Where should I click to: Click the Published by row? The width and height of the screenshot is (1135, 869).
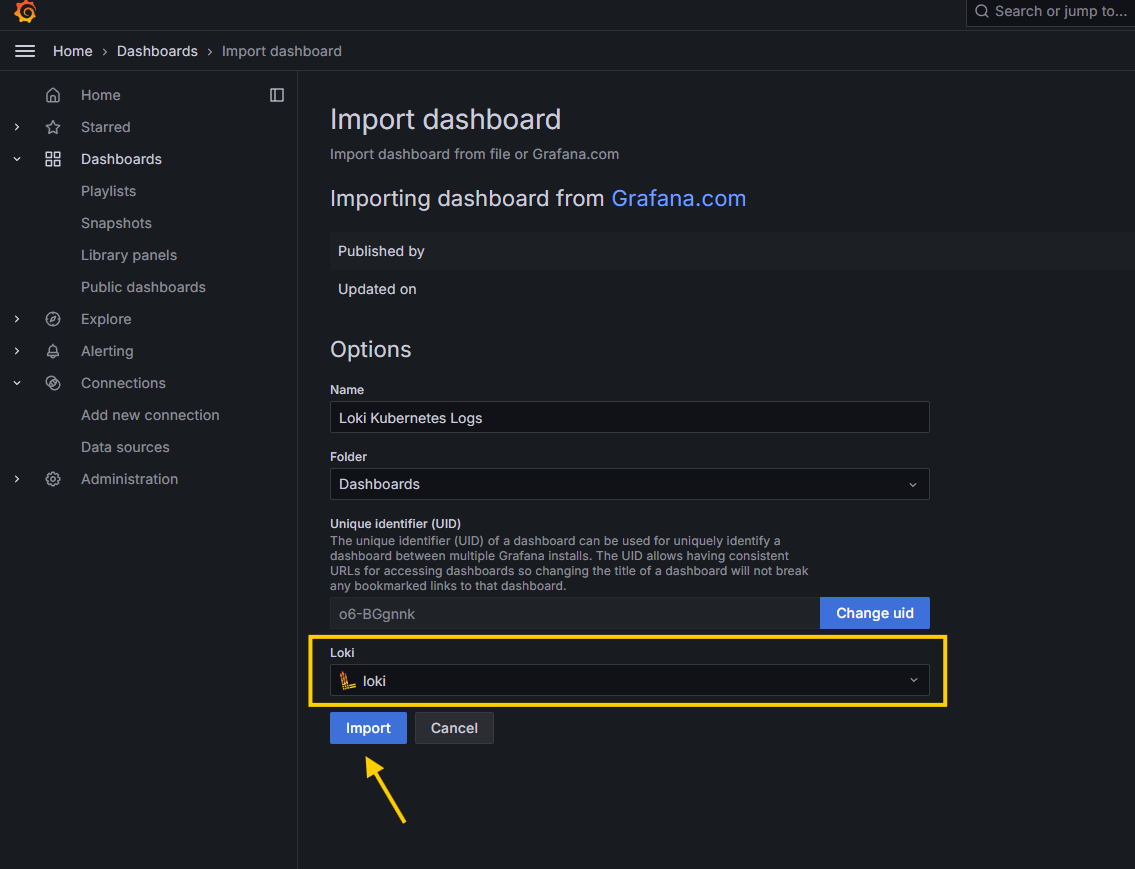point(732,251)
